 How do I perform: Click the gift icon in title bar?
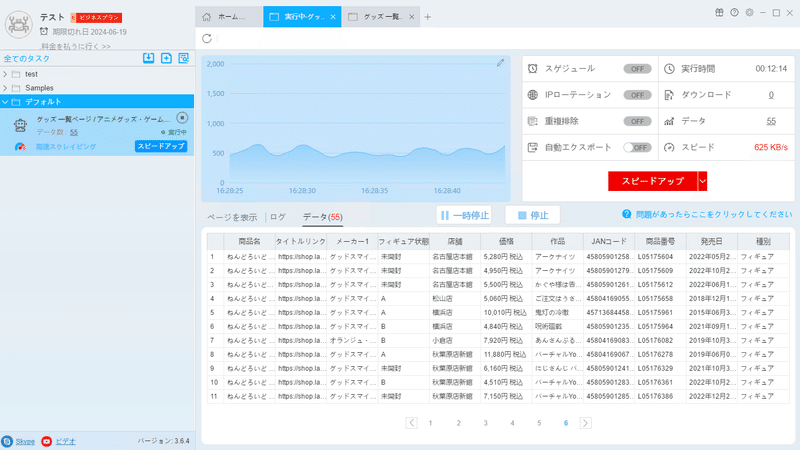pos(719,13)
